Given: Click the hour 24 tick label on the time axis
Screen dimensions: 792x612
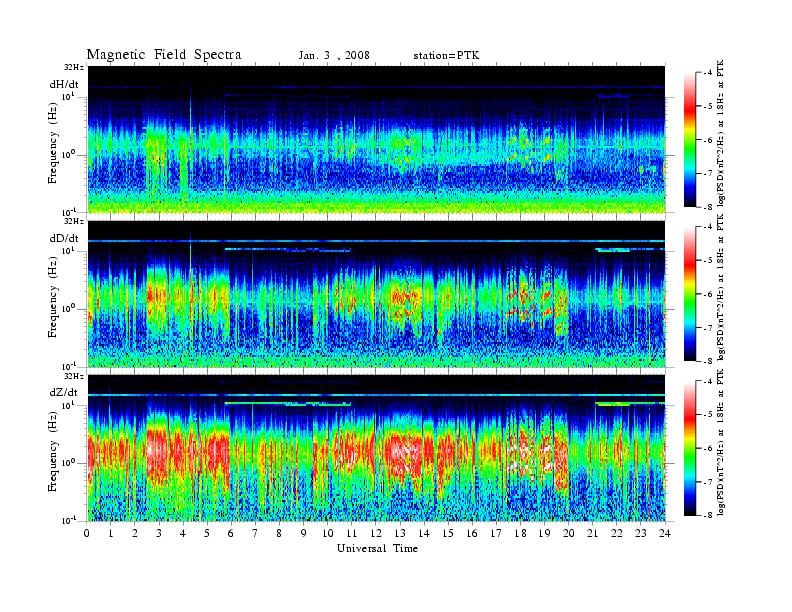Looking at the screenshot, I should [665, 533].
